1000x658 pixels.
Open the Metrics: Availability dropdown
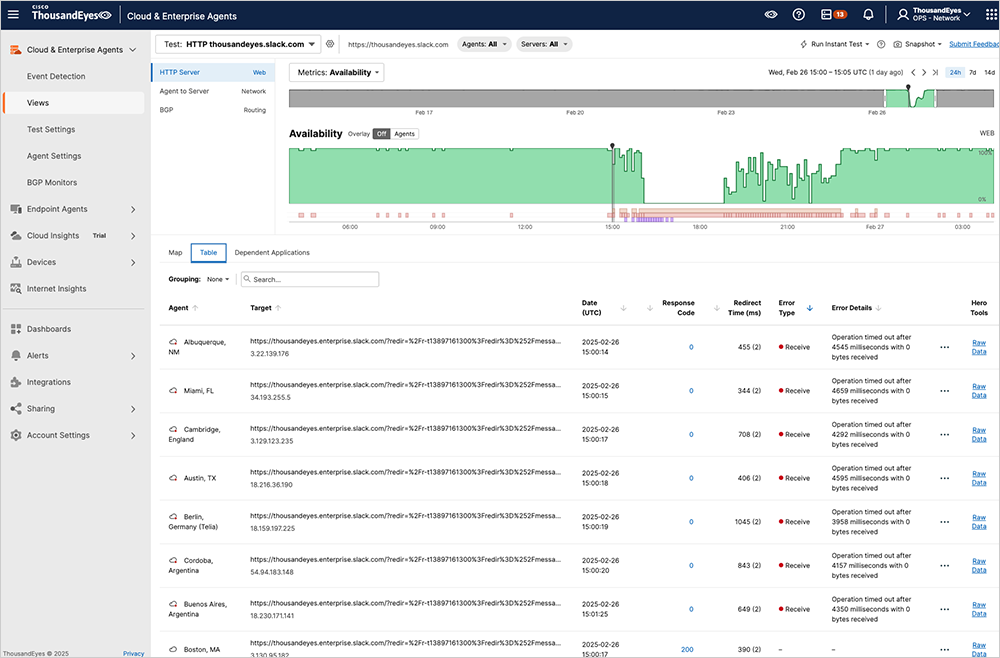[337, 73]
